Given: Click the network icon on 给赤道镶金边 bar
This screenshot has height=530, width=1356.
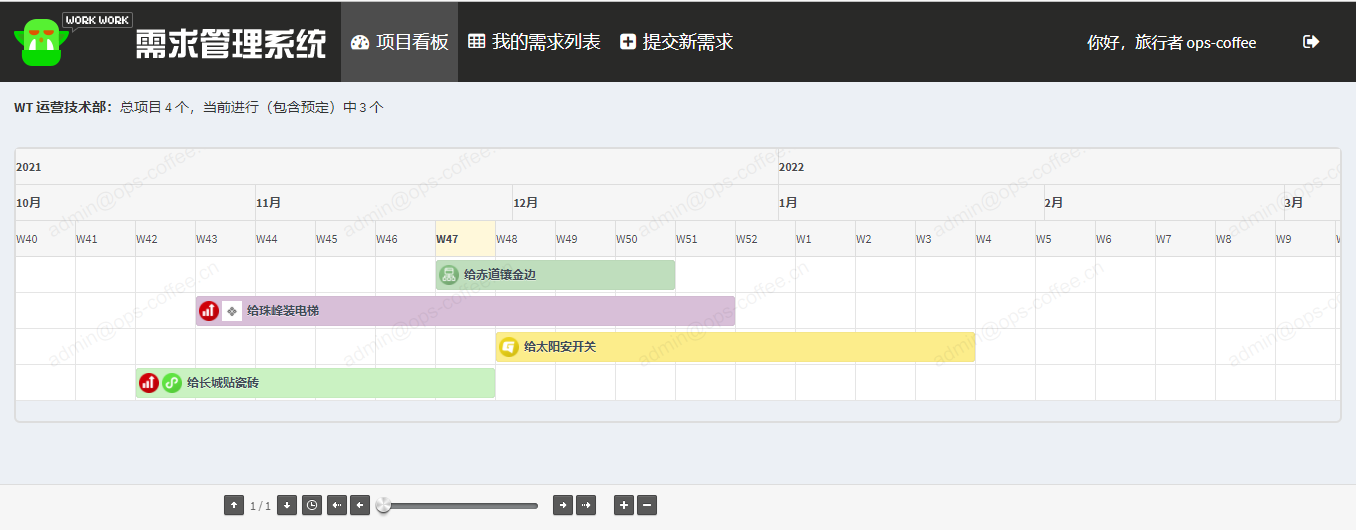Looking at the screenshot, I should tap(449, 275).
